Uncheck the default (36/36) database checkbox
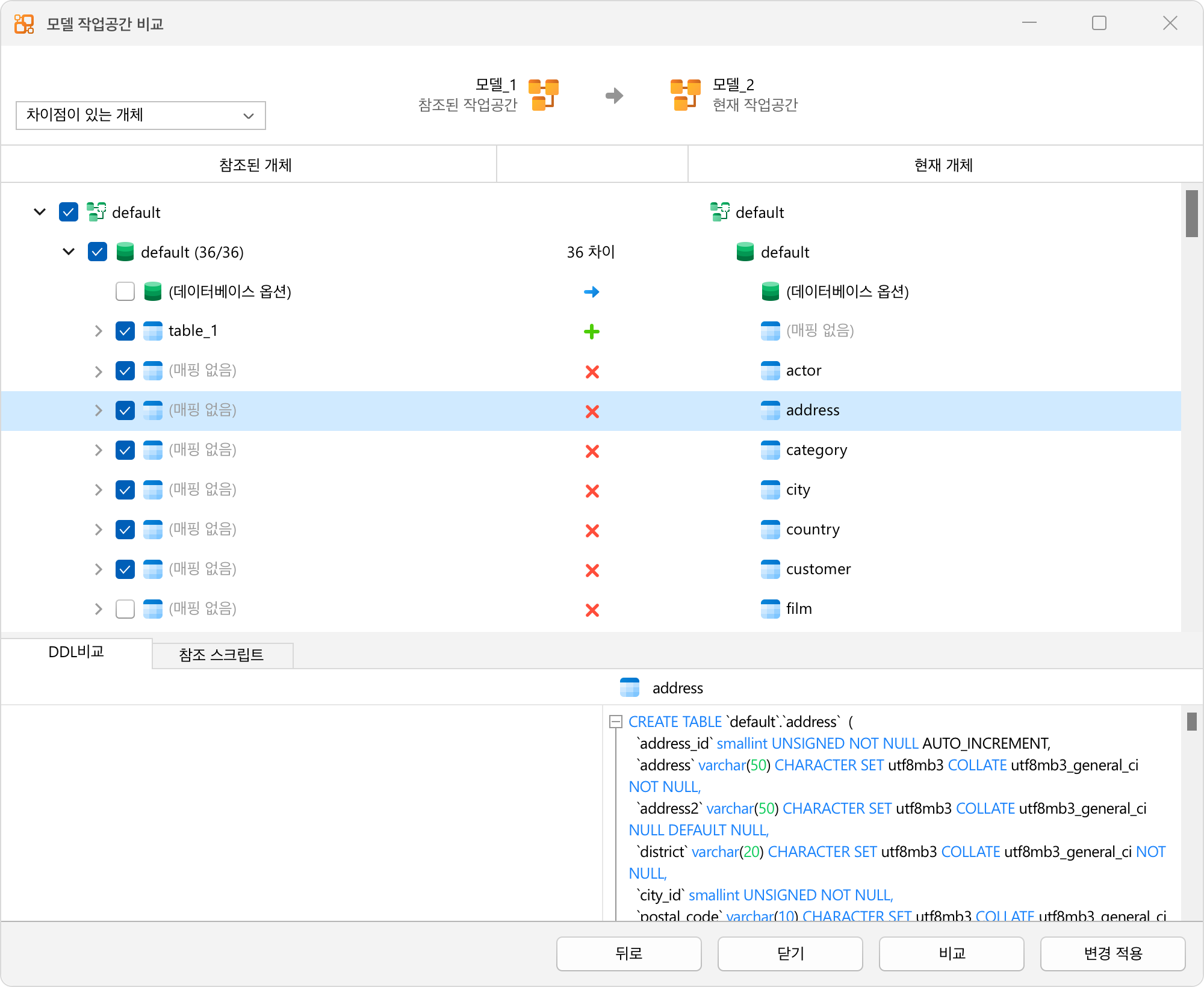The height and width of the screenshot is (987, 1204). (98, 252)
